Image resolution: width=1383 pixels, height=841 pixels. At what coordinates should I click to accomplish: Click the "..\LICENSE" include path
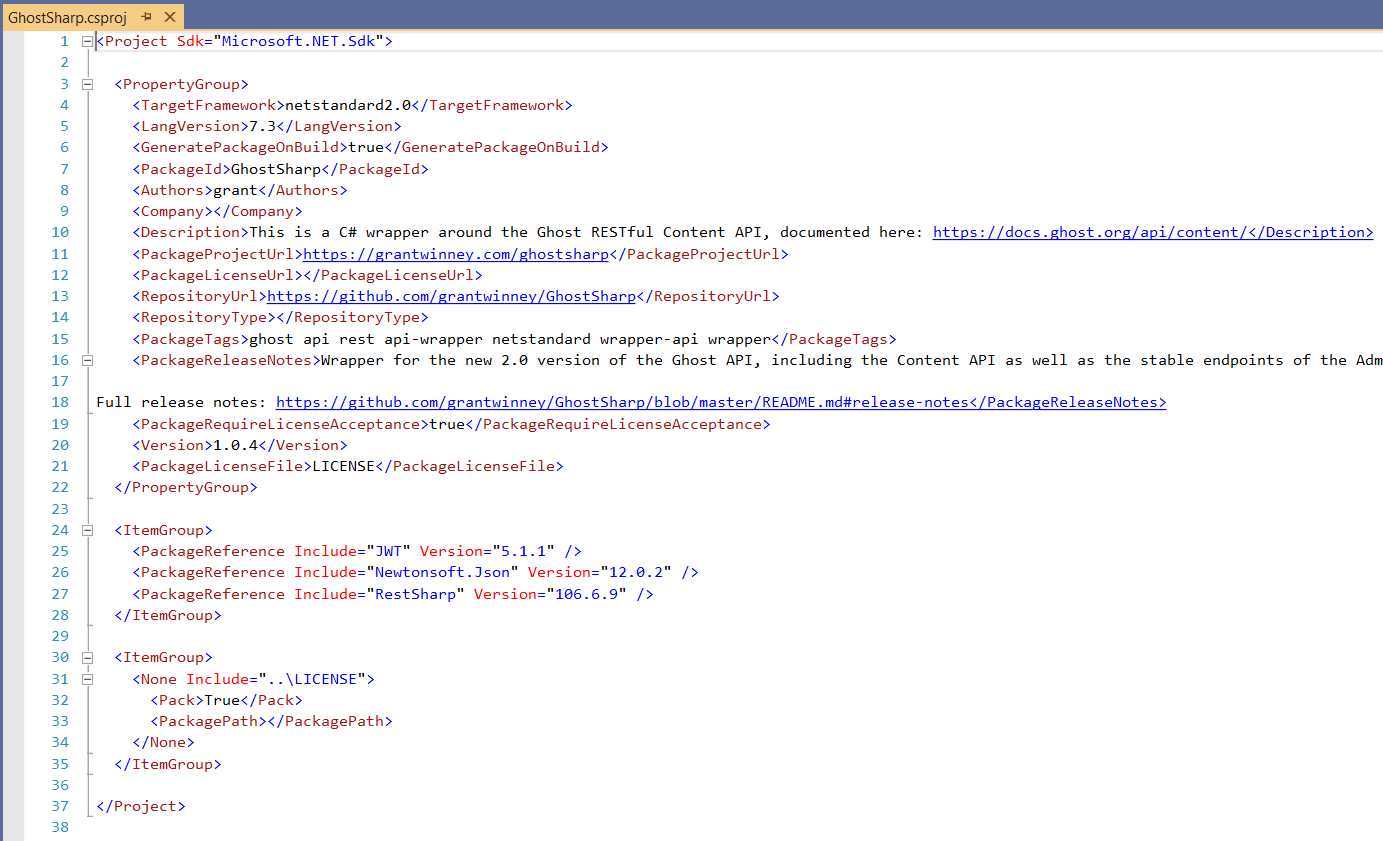(x=312, y=679)
